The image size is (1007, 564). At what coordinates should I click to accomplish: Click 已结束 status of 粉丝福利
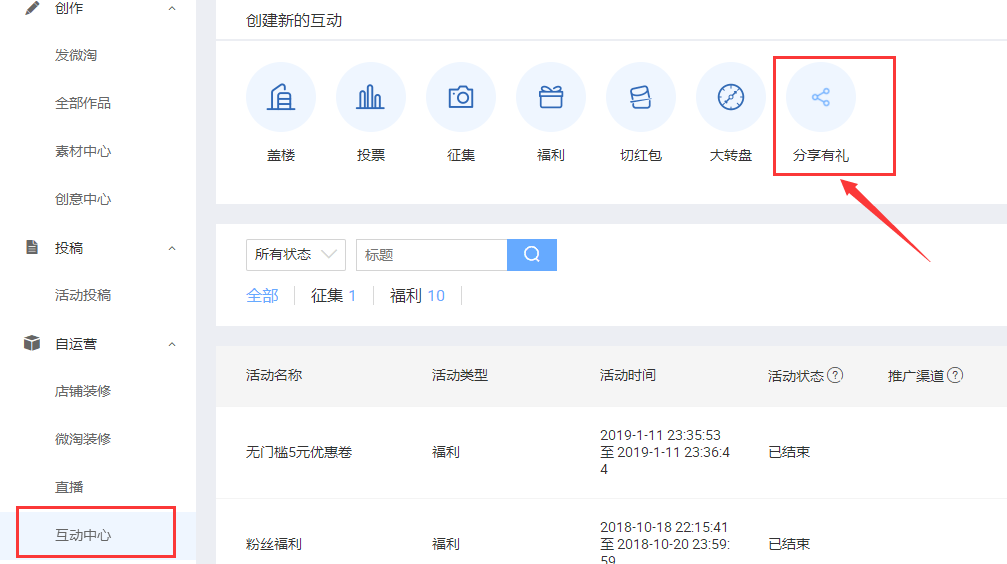(789, 544)
